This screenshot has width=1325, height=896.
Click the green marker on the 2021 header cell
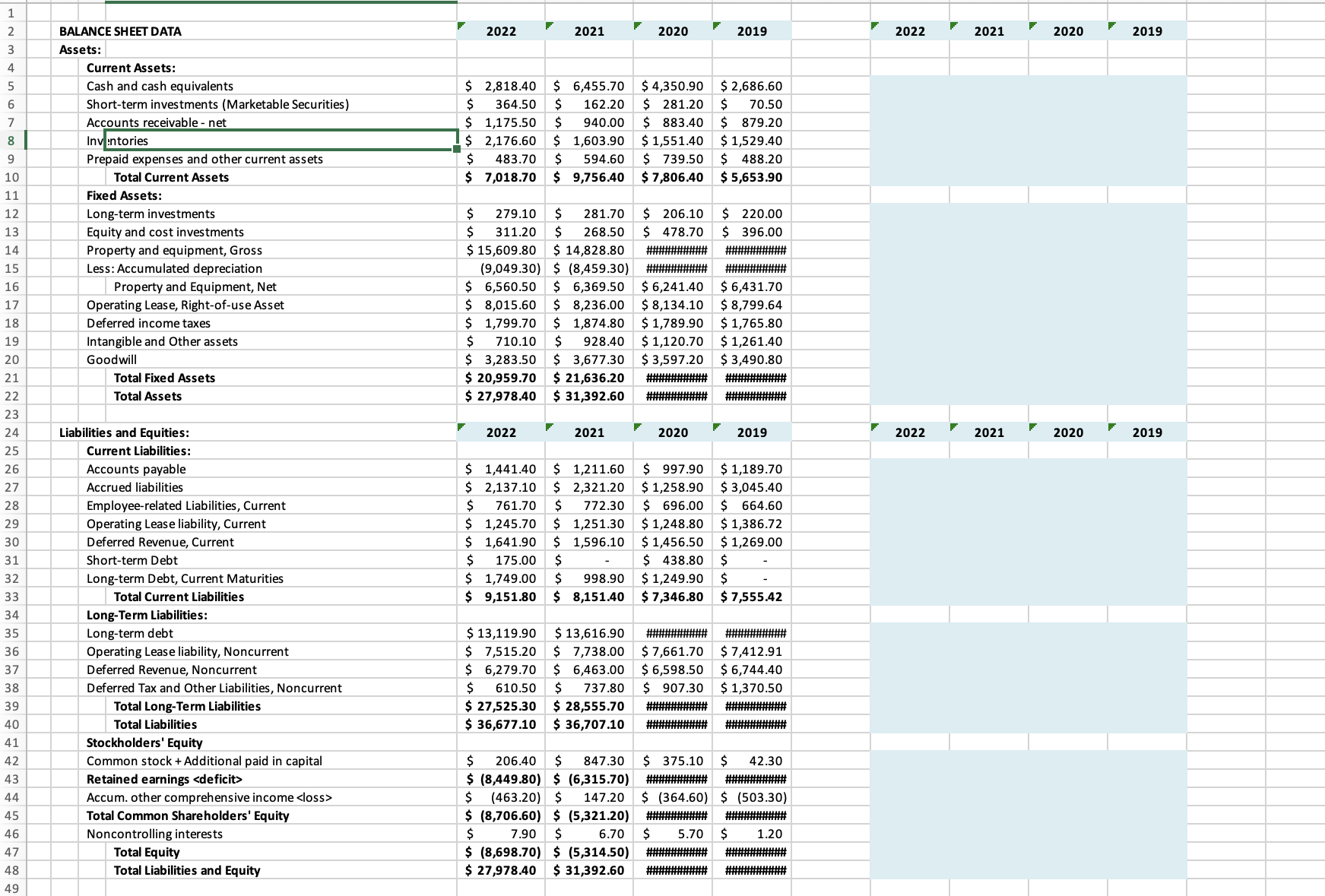pos(549,26)
